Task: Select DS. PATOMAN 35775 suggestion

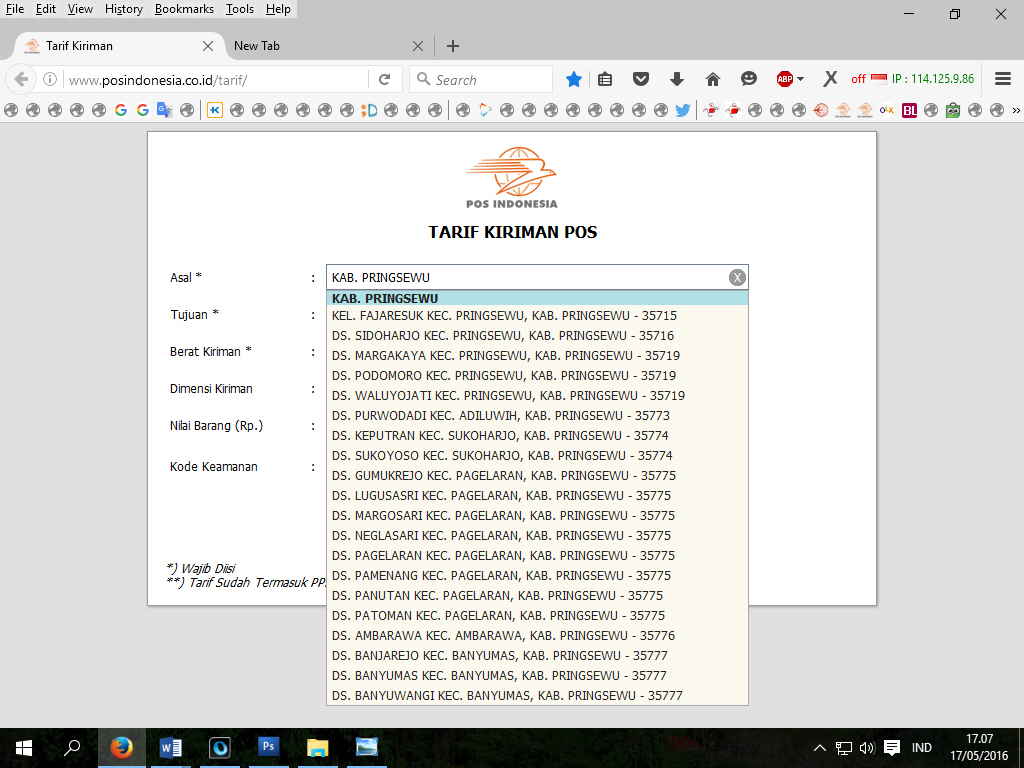Action: 537,615
